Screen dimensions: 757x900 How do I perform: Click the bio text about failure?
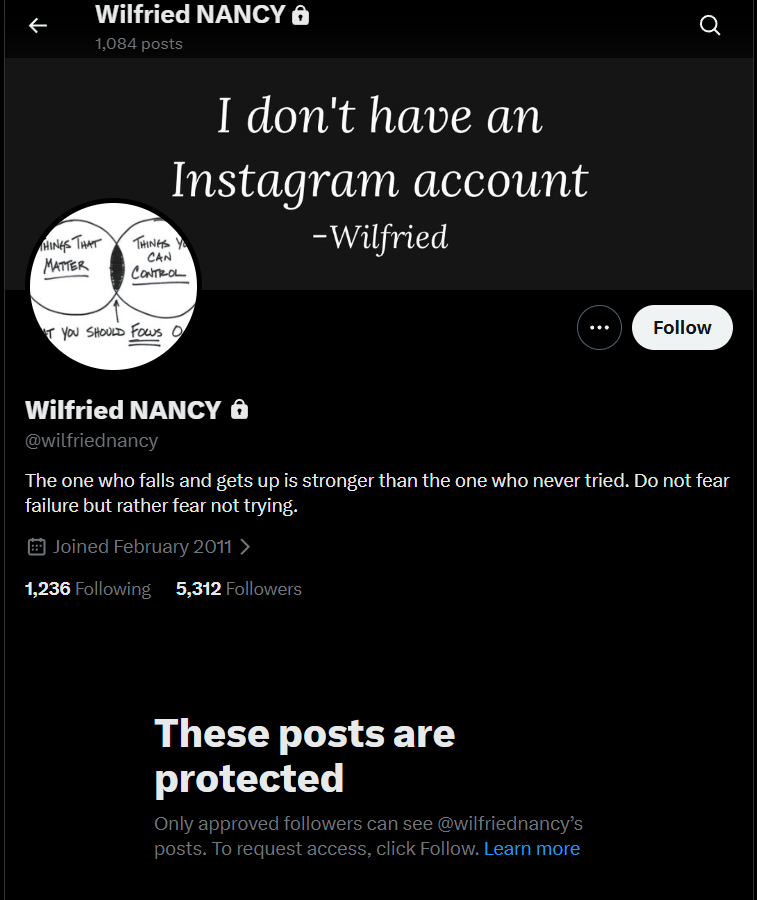click(x=377, y=493)
